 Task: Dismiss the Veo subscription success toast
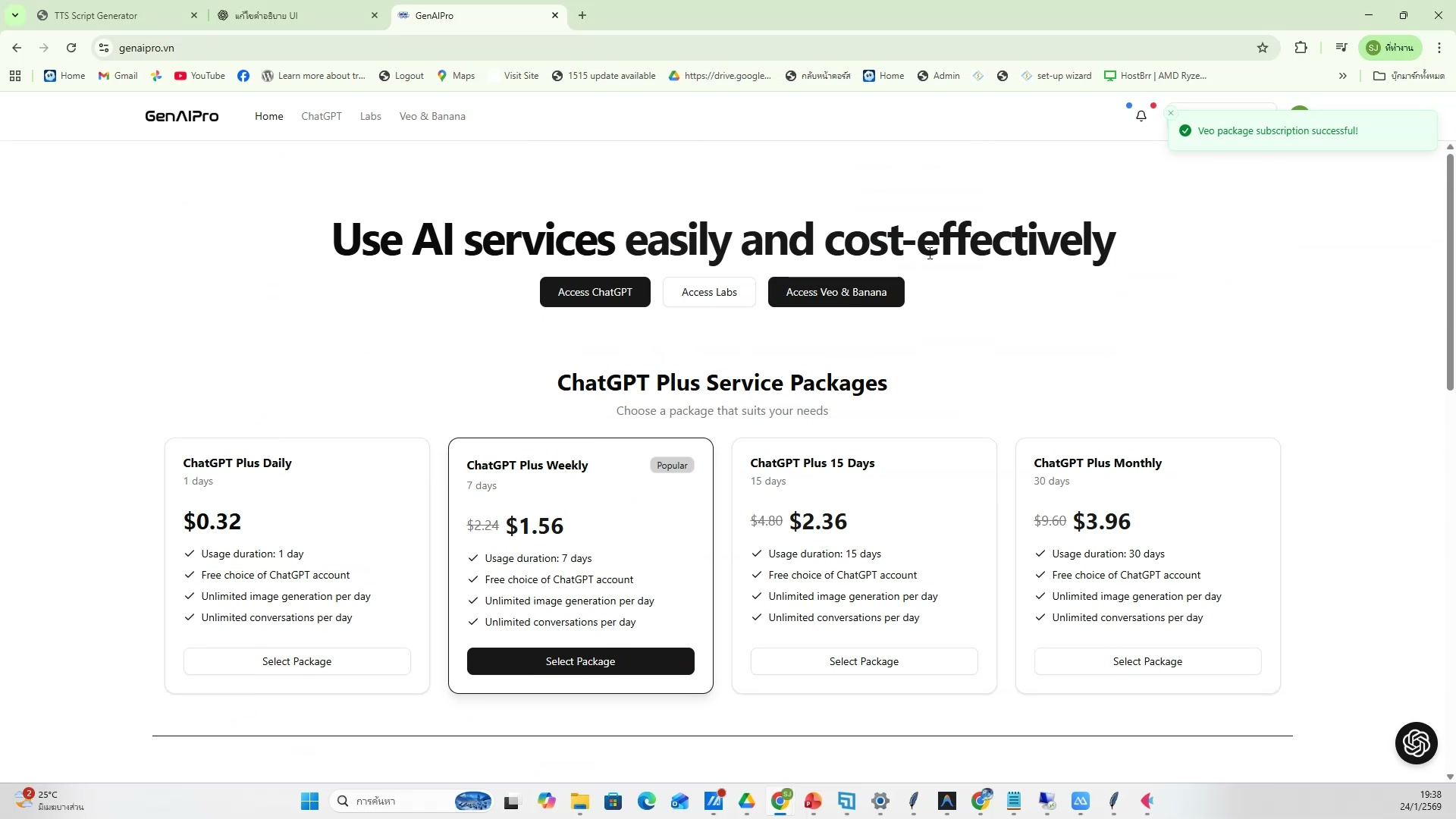(x=1171, y=113)
